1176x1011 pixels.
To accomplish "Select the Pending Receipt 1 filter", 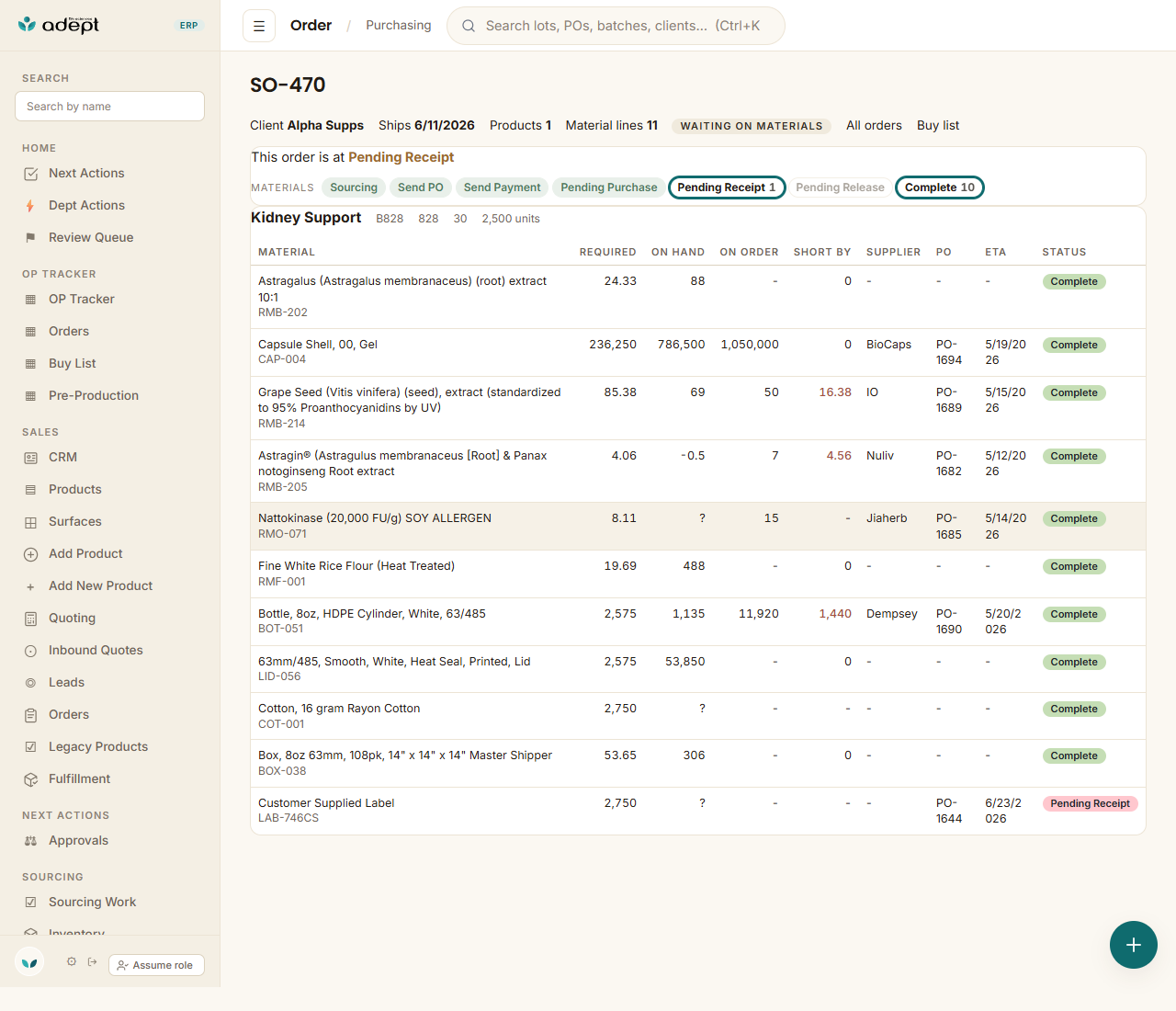I will (x=727, y=187).
